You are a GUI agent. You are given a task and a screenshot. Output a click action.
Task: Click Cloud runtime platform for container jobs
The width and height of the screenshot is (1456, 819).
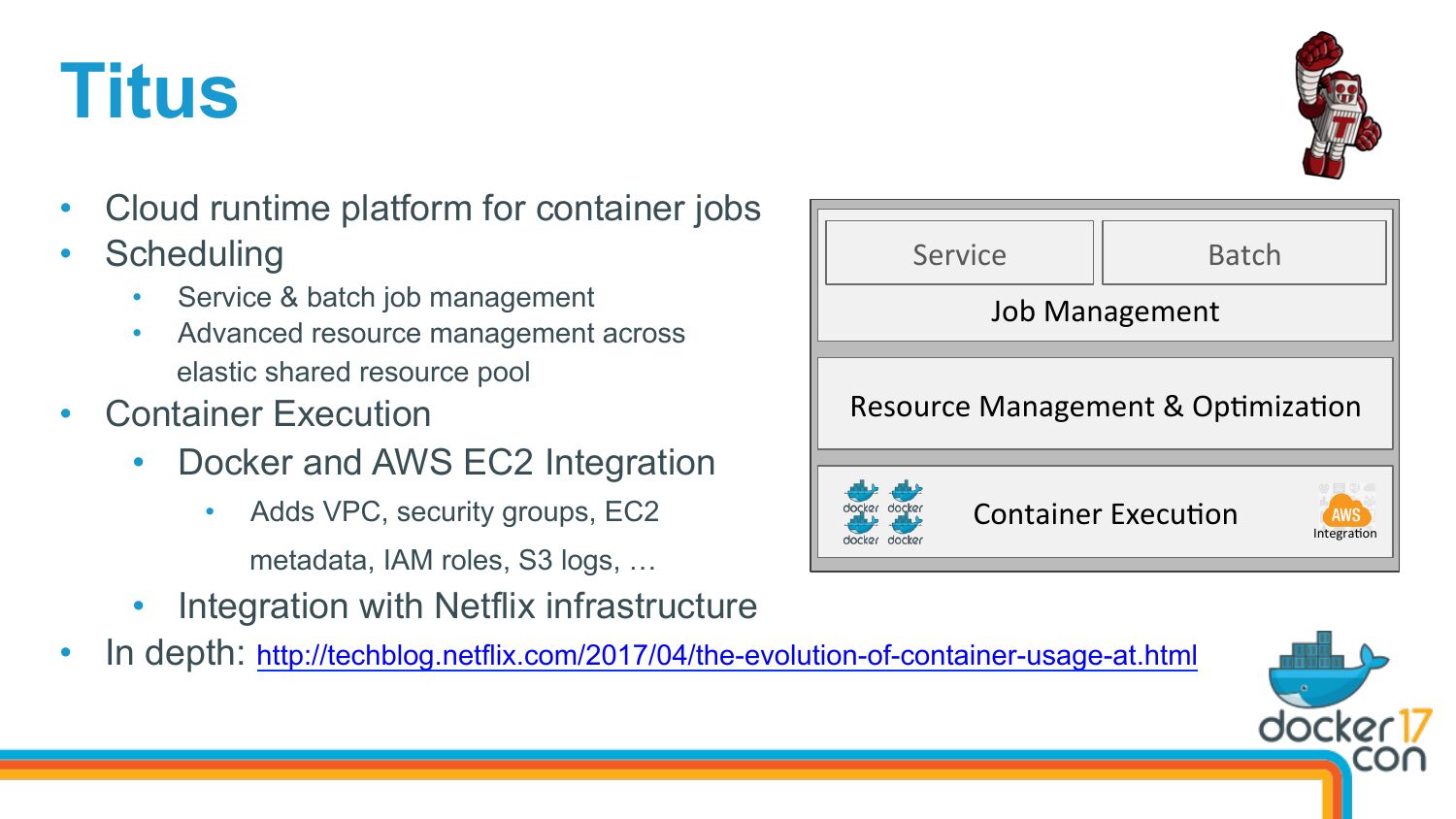pyautogui.click(x=433, y=209)
